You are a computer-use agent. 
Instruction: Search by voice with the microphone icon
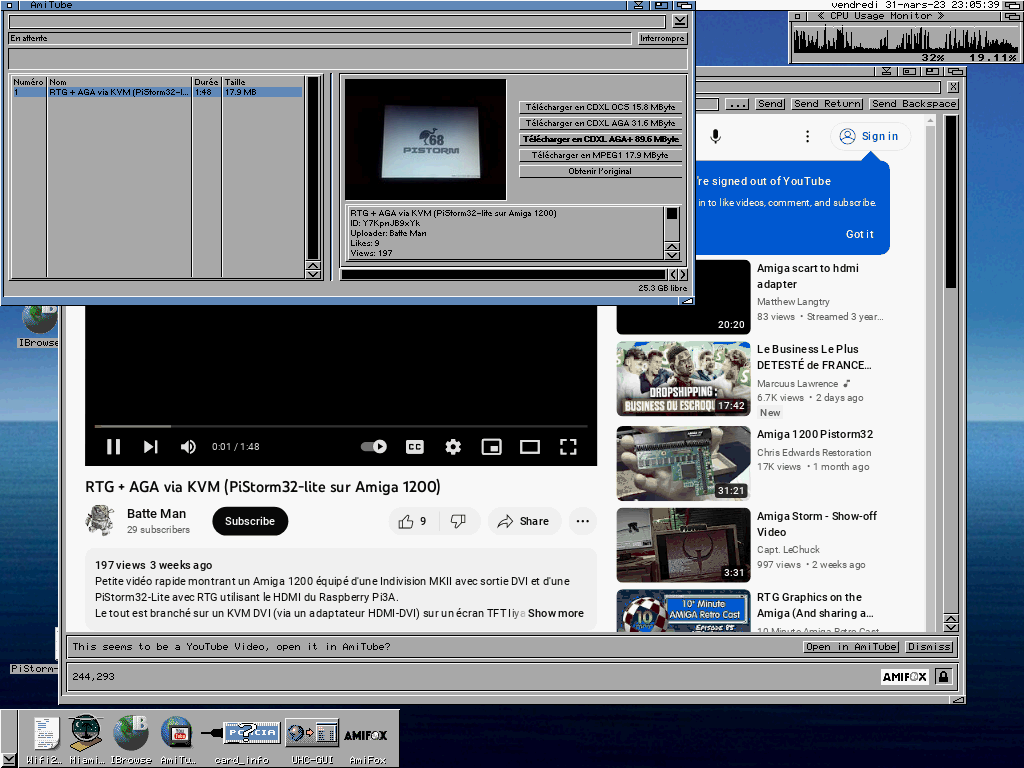[716, 136]
